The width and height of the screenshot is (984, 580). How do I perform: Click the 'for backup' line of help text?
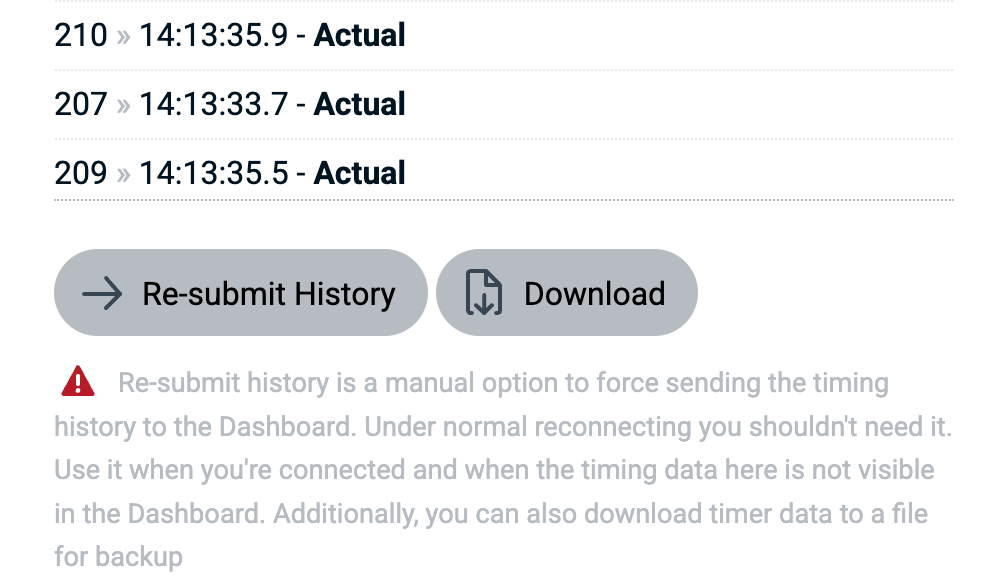[118, 557]
